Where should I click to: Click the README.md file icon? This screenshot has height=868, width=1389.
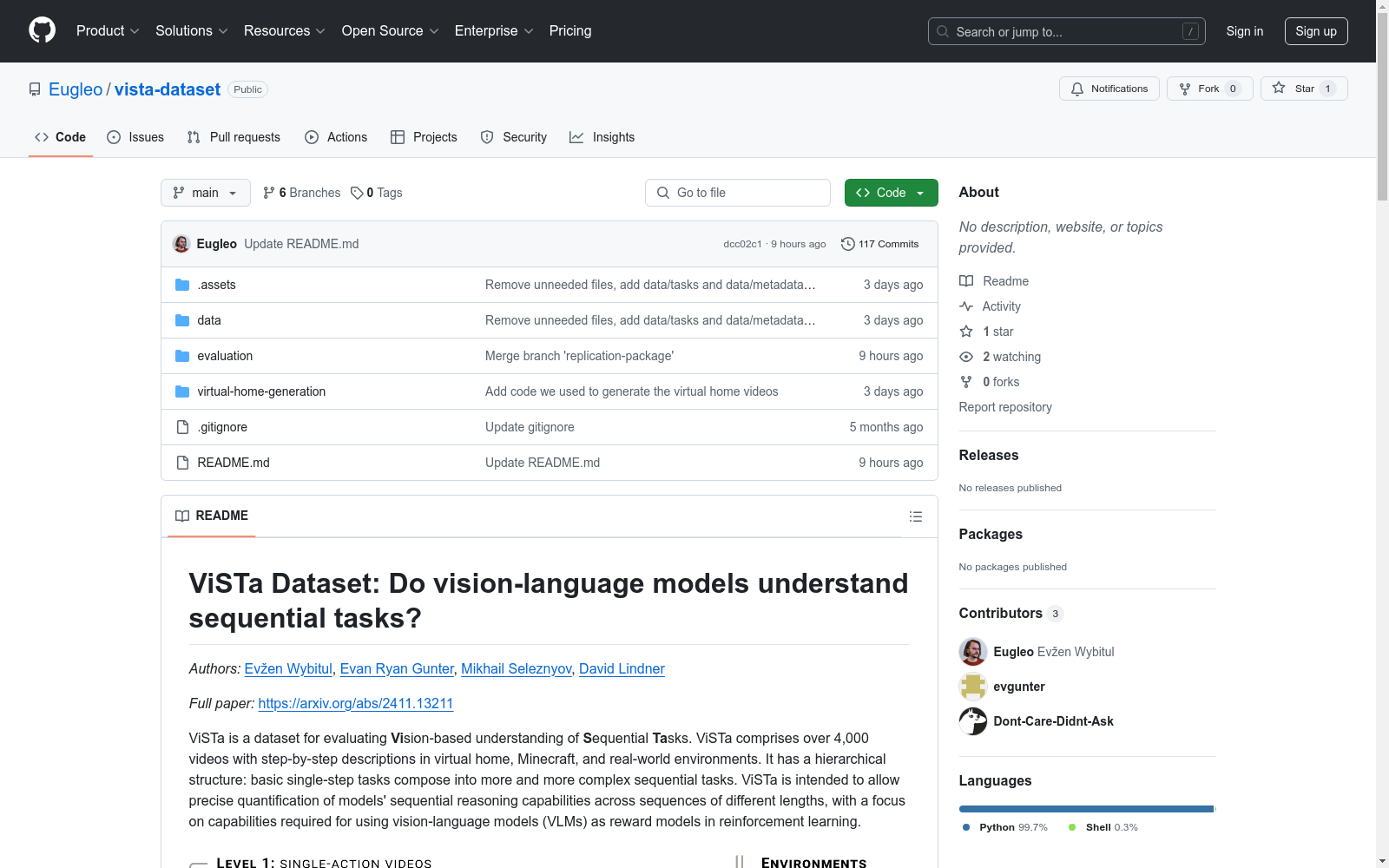click(182, 463)
